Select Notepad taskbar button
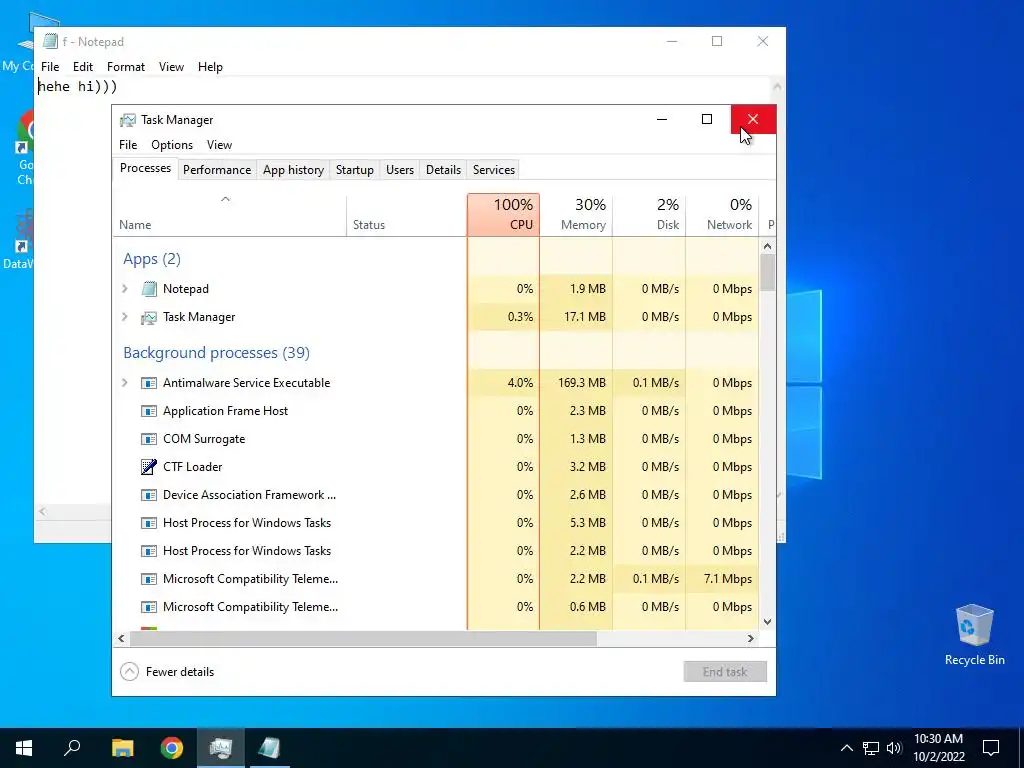 tap(269, 748)
